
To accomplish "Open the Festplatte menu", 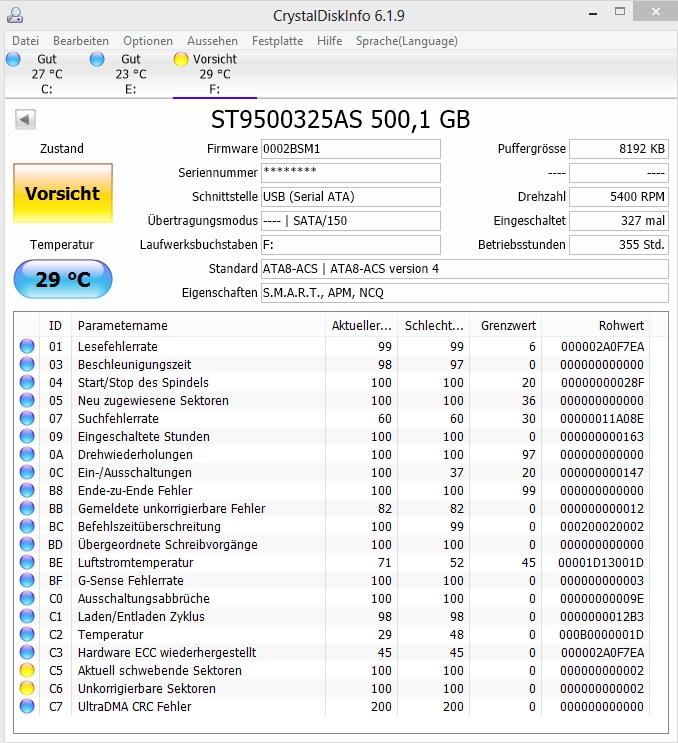I will point(277,41).
